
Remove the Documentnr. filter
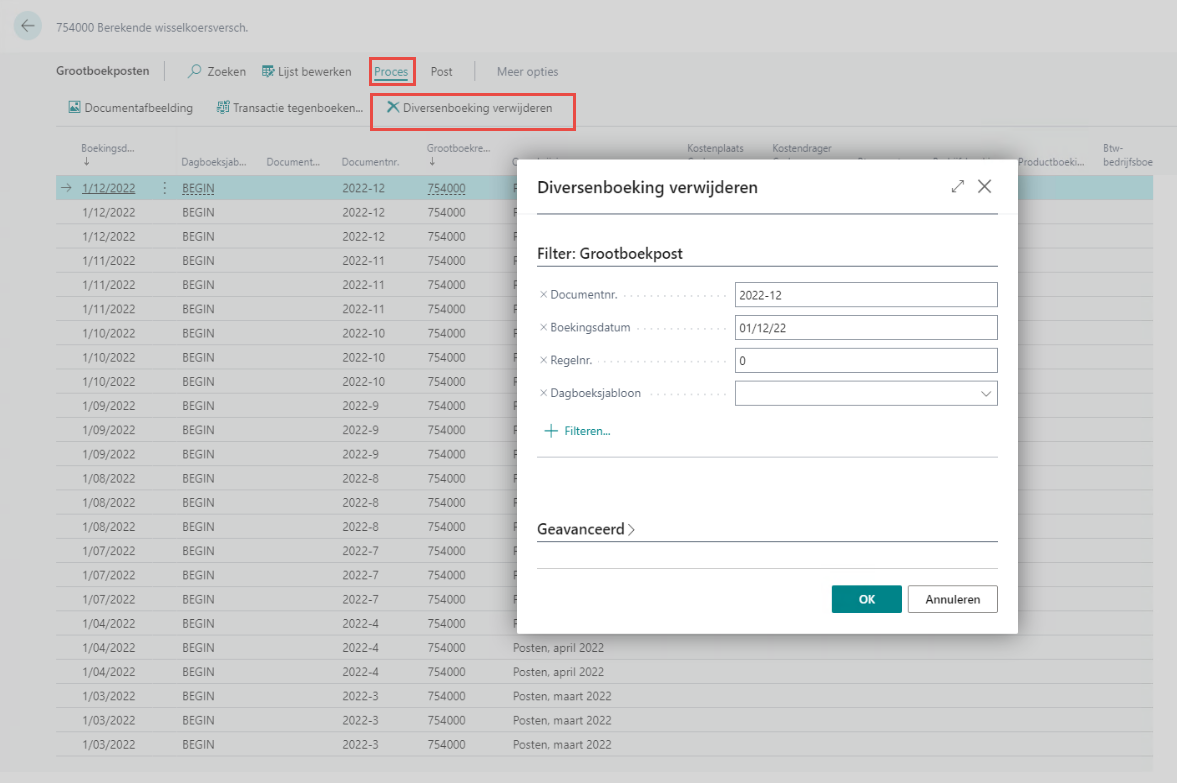[543, 295]
